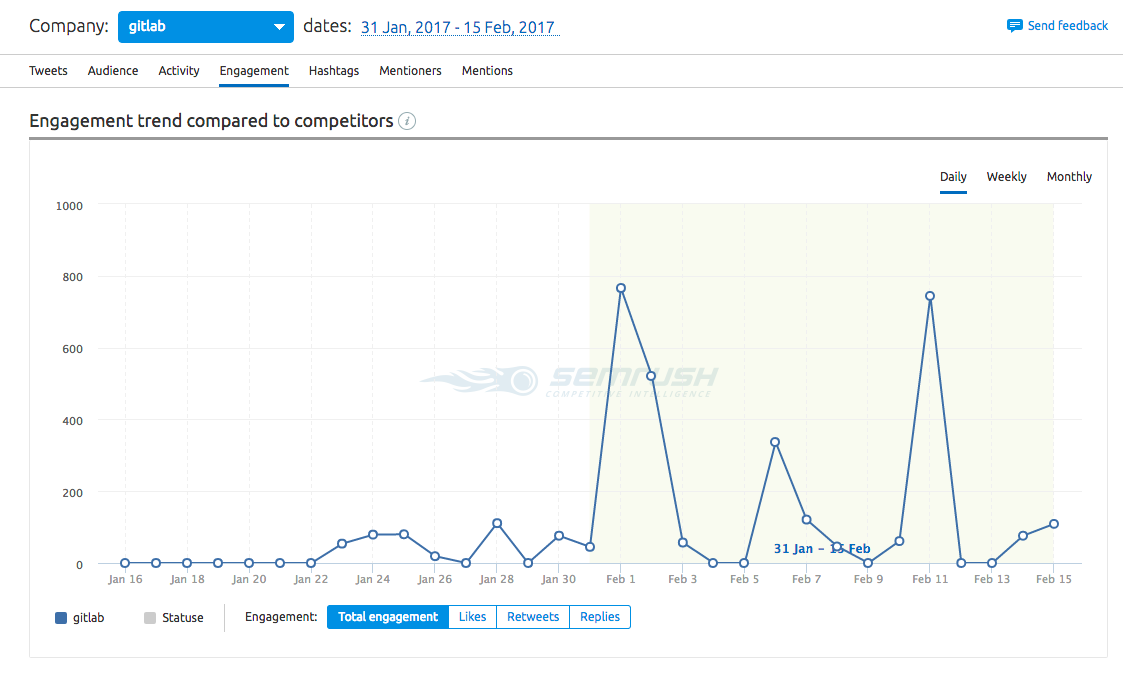This screenshot has height=677, width=1123.
Task: Switch to the Audience tab
Action: pos(113,70)
